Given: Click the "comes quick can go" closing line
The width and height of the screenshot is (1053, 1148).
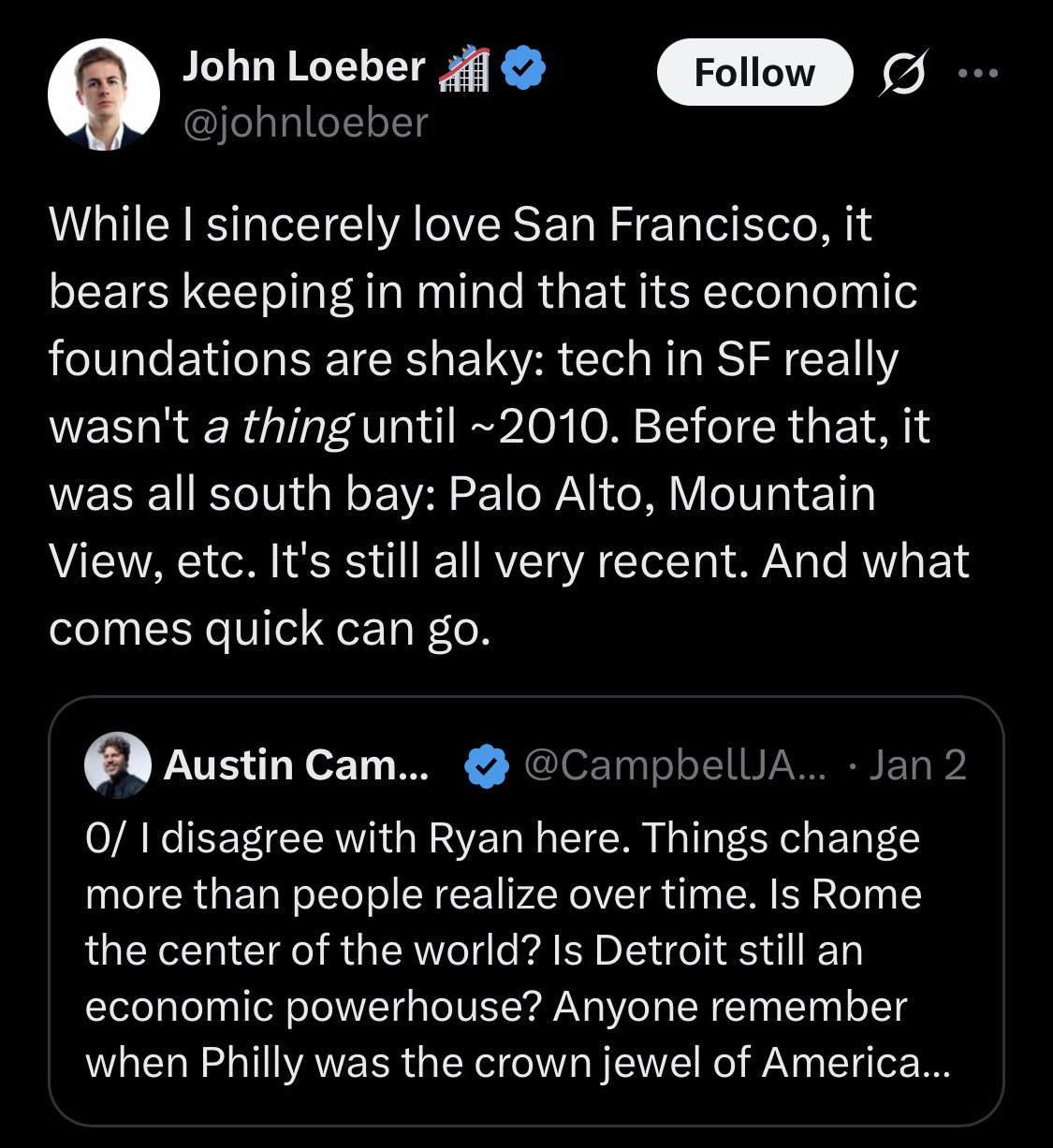Looking at the screenshot, I should pyautogui.click(x=269, y=628).
